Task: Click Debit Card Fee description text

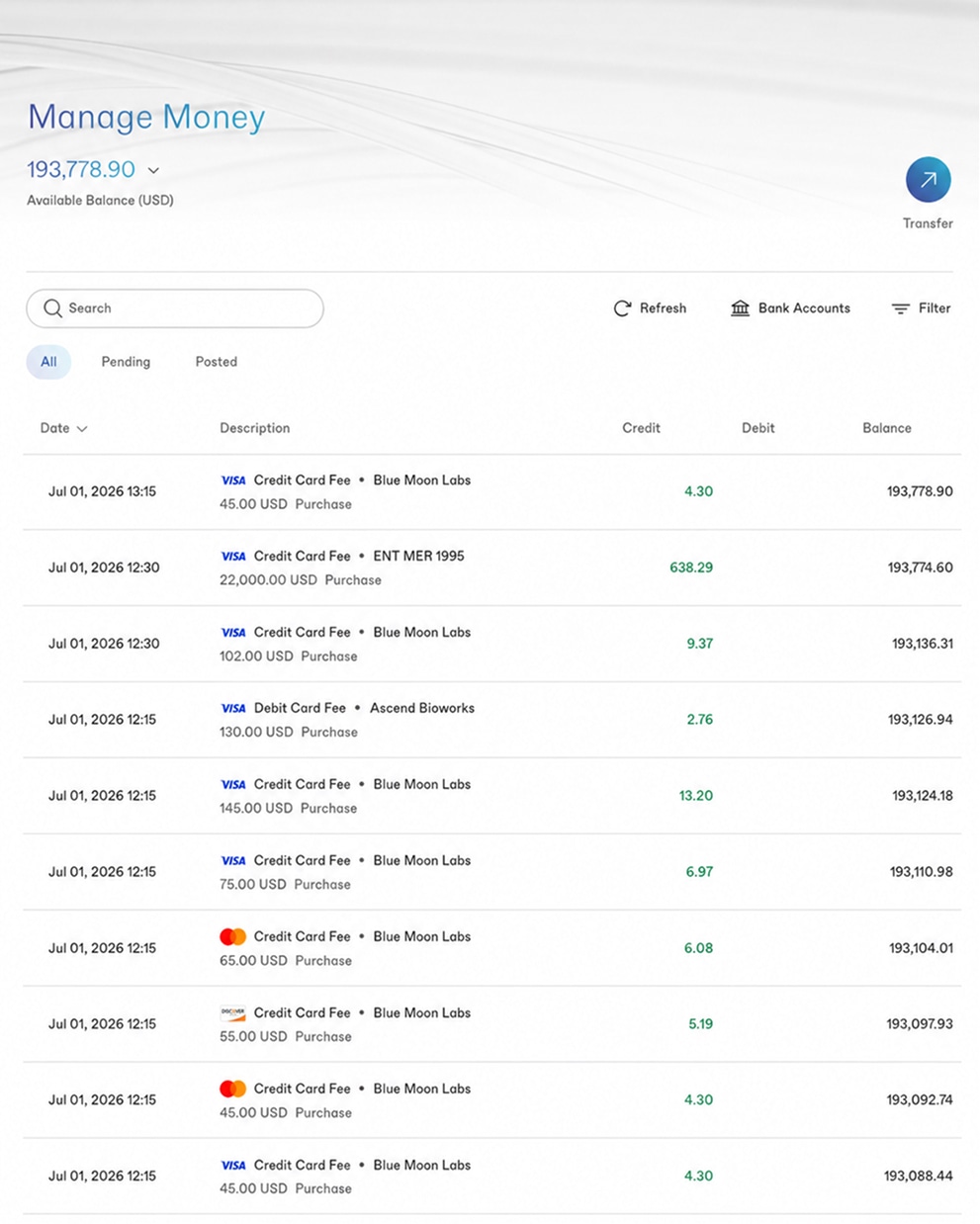Action: [300, 709]
